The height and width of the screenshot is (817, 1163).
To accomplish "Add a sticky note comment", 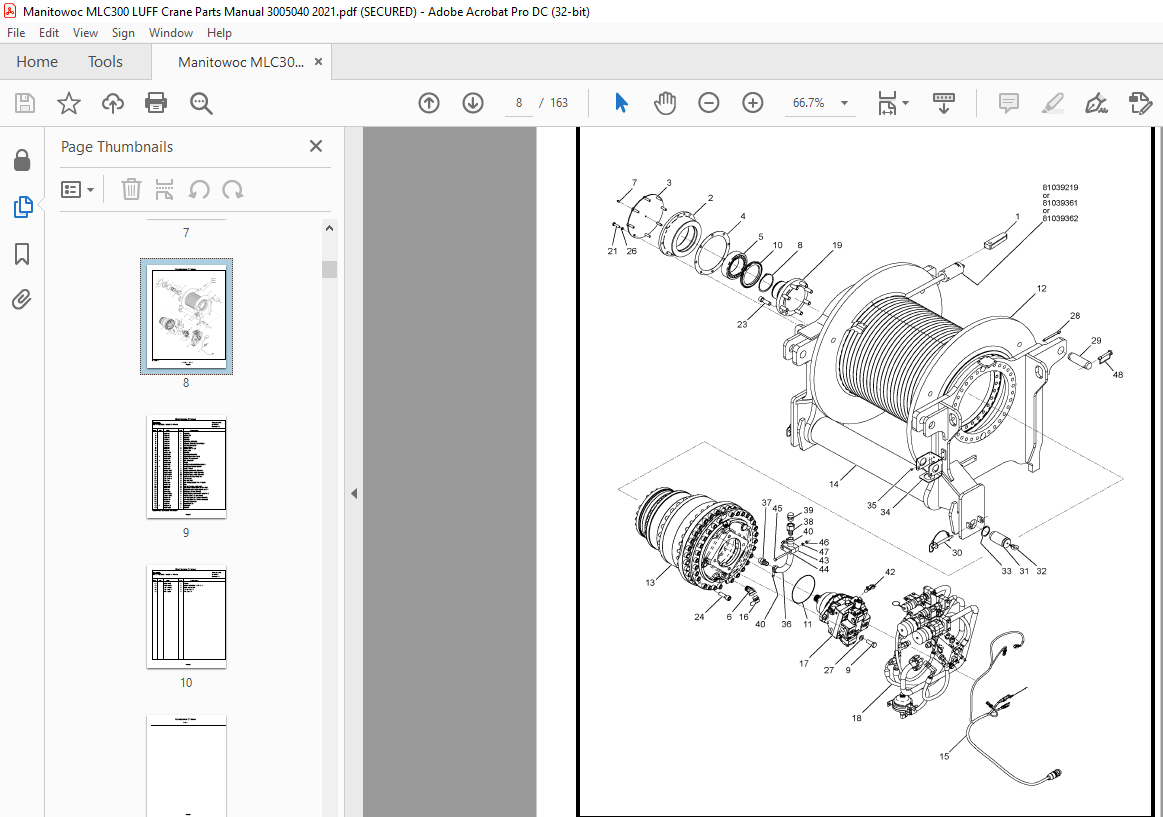I will click(1008, 103).
